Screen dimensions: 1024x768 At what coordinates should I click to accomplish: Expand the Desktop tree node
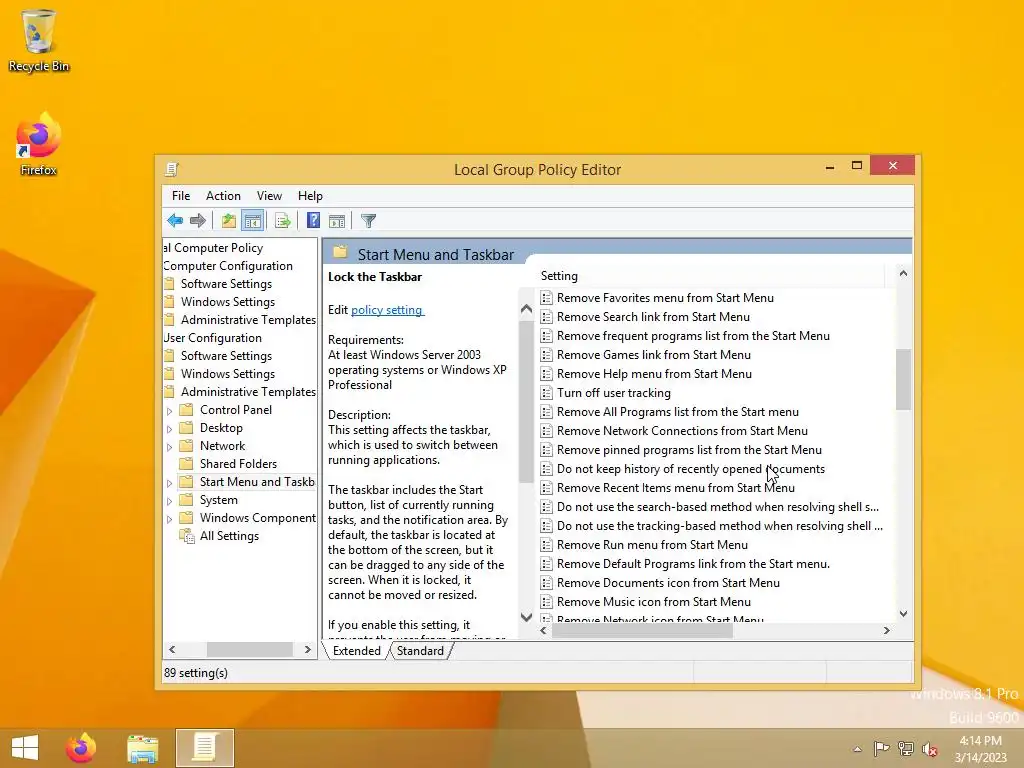coord(170,429)
